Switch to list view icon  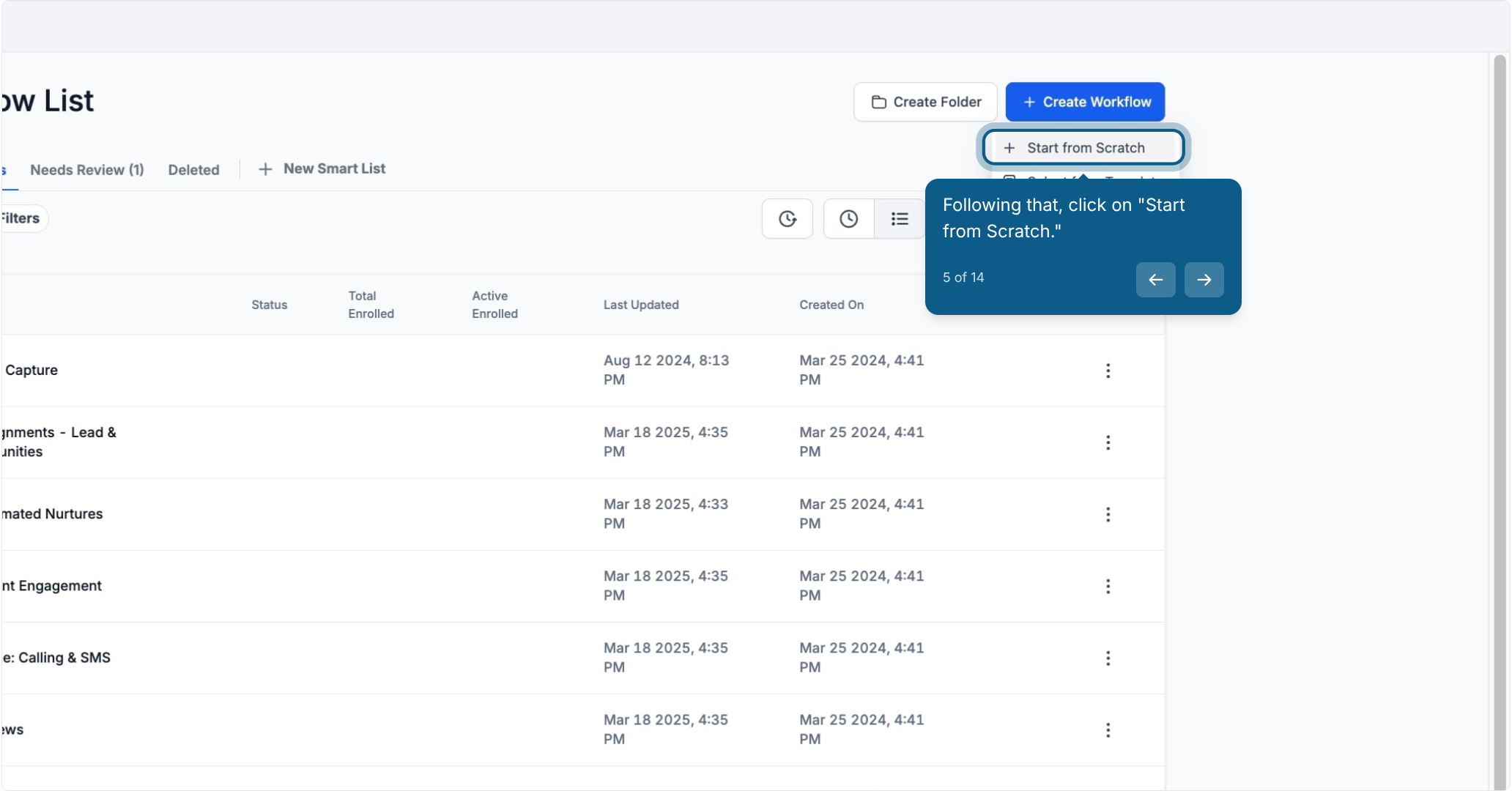pos(900,218)
